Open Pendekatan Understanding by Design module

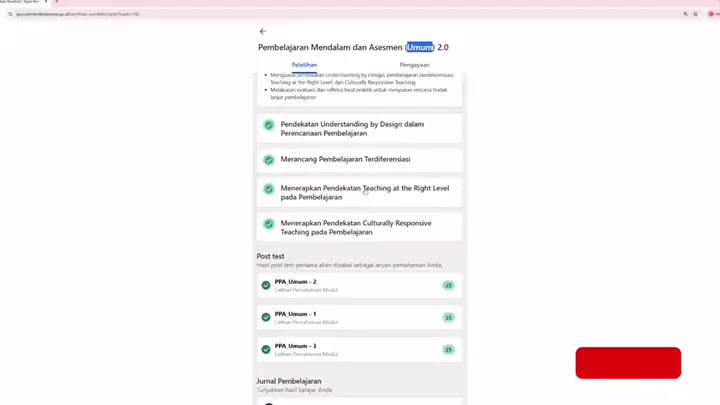pos(352,129)
